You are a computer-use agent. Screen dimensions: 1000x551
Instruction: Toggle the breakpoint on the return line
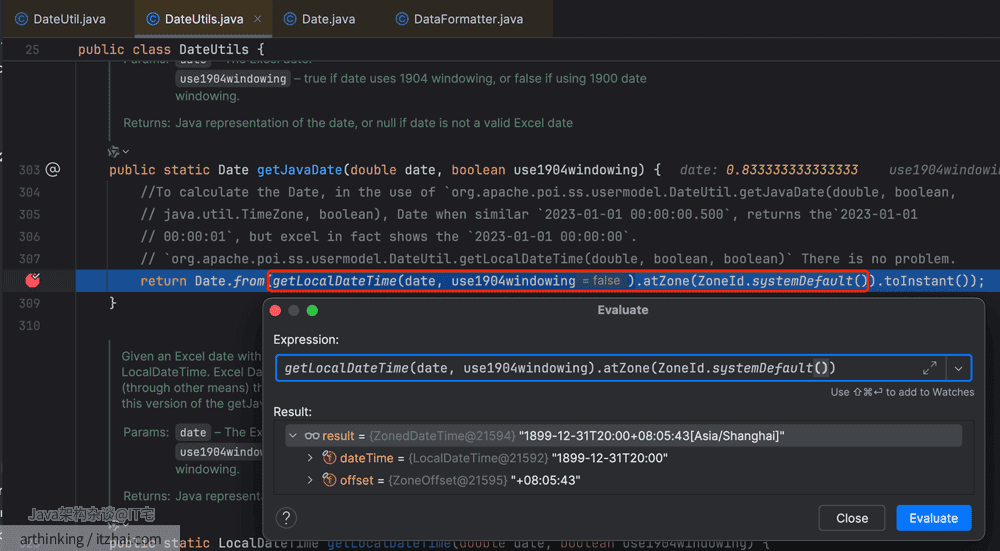click(33, 280)
